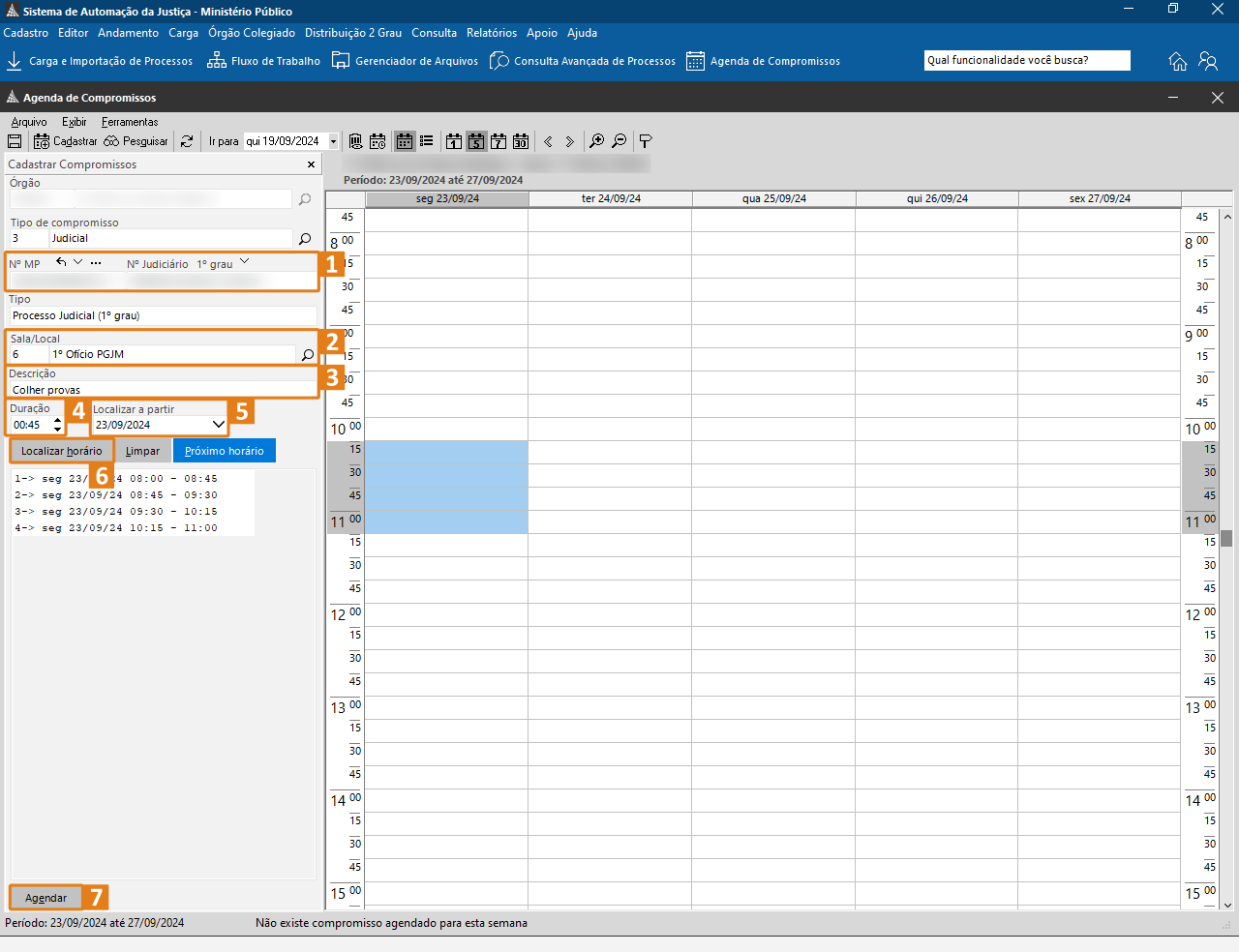This screenshot has width=1239, height=952.
Task: Click the 'sex 27/09/24' column header
Action: (x=1100, y=198)
